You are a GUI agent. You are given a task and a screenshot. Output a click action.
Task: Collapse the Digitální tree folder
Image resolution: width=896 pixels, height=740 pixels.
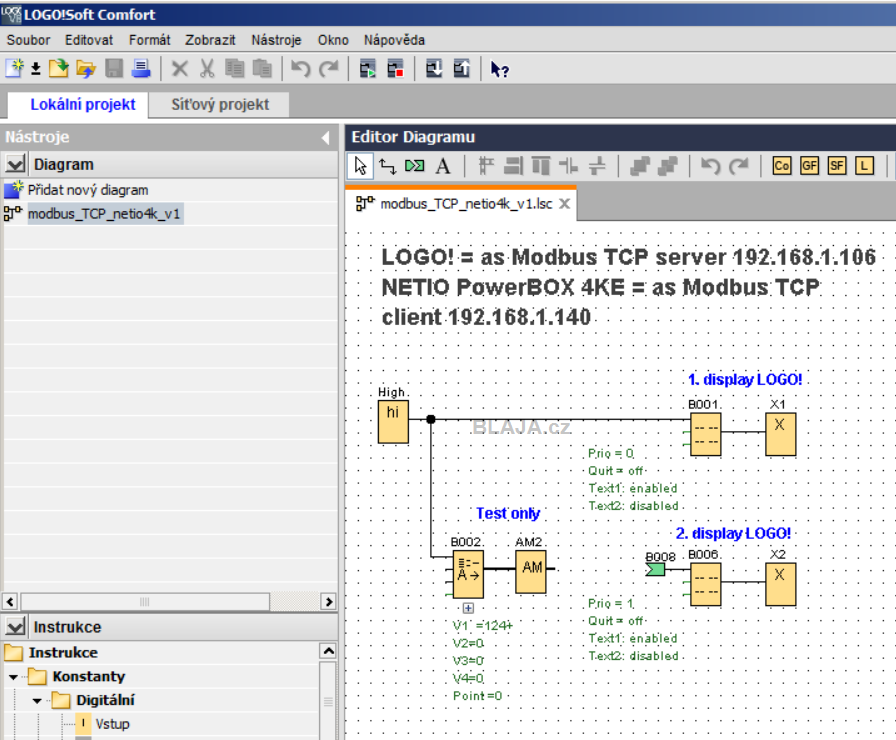[x=37, y=701]
